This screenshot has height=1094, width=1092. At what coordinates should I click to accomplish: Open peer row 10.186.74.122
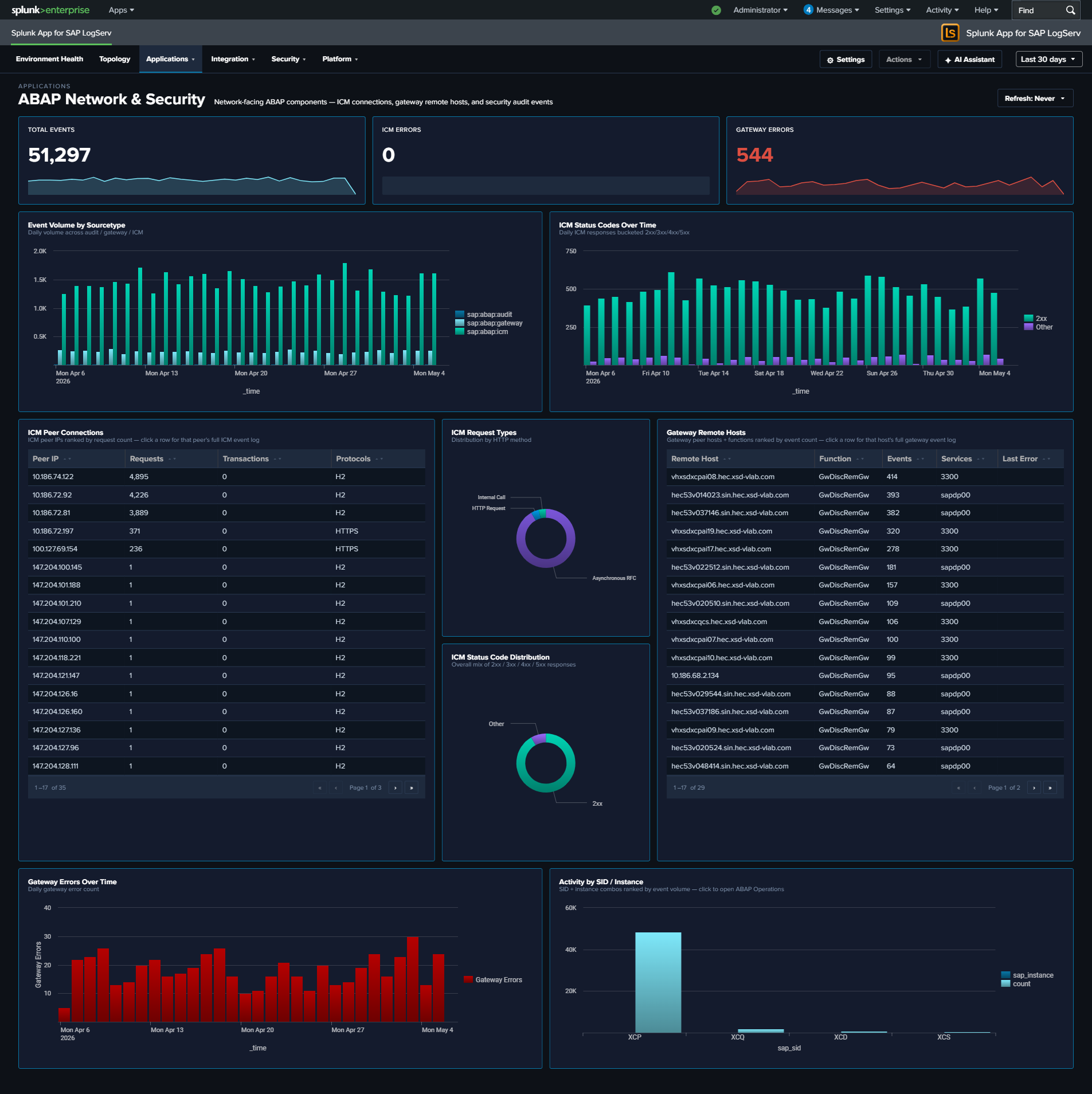(226, 476)
